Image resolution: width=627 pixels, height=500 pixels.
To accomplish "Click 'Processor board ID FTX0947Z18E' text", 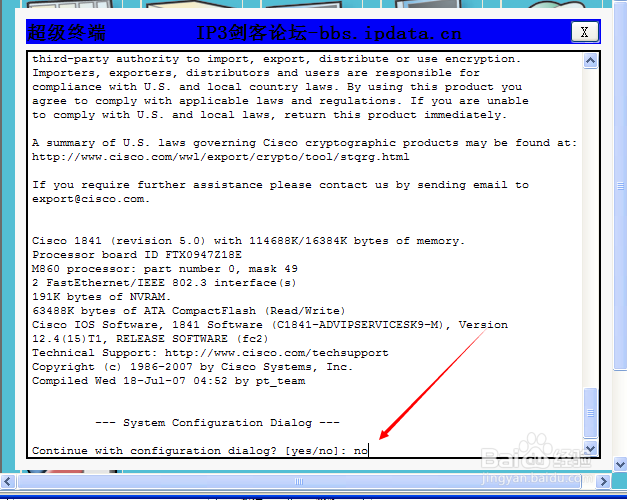I will (137, 255).
